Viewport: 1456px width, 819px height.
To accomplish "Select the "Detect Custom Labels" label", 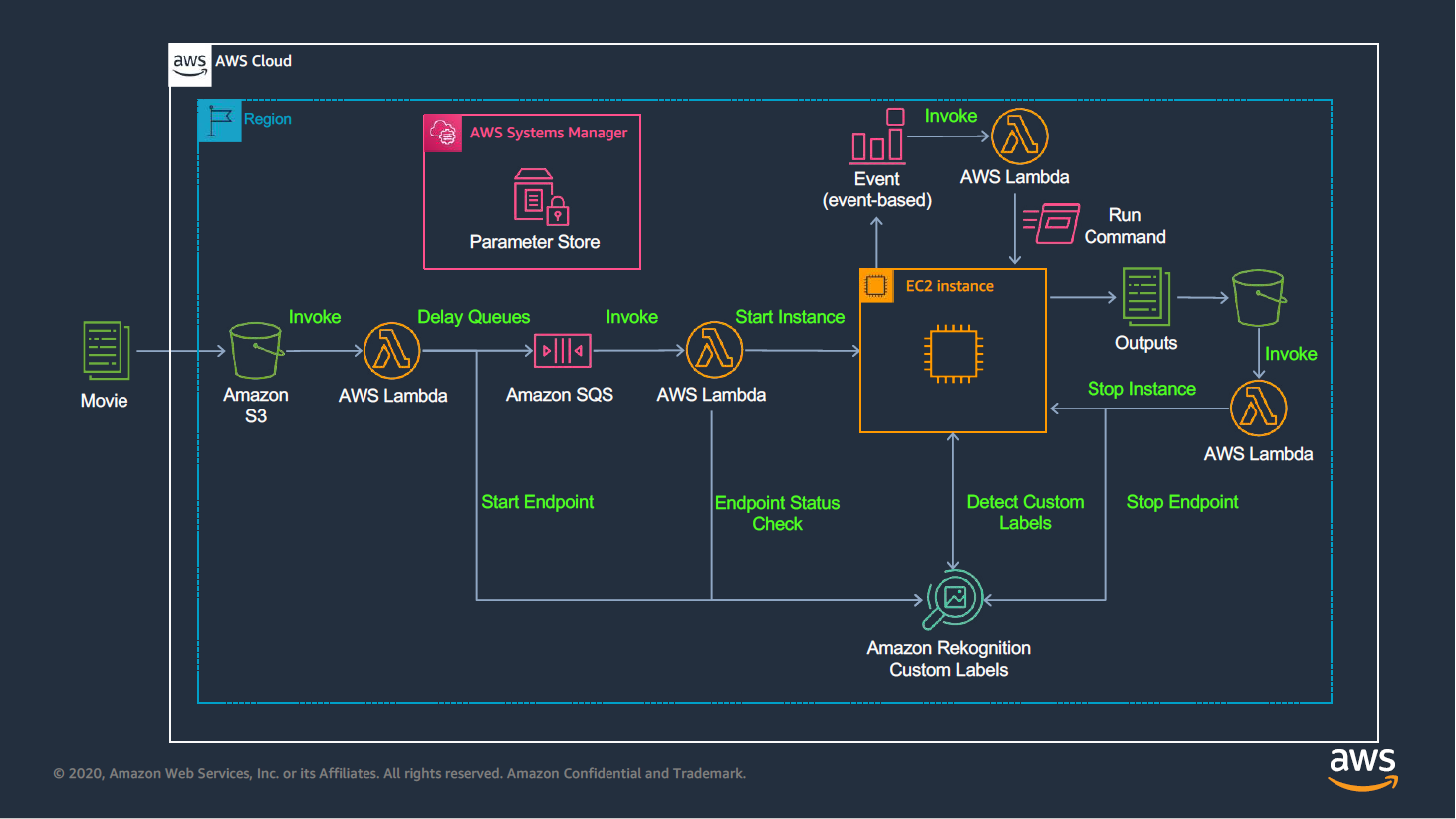I will point(1026,512).
